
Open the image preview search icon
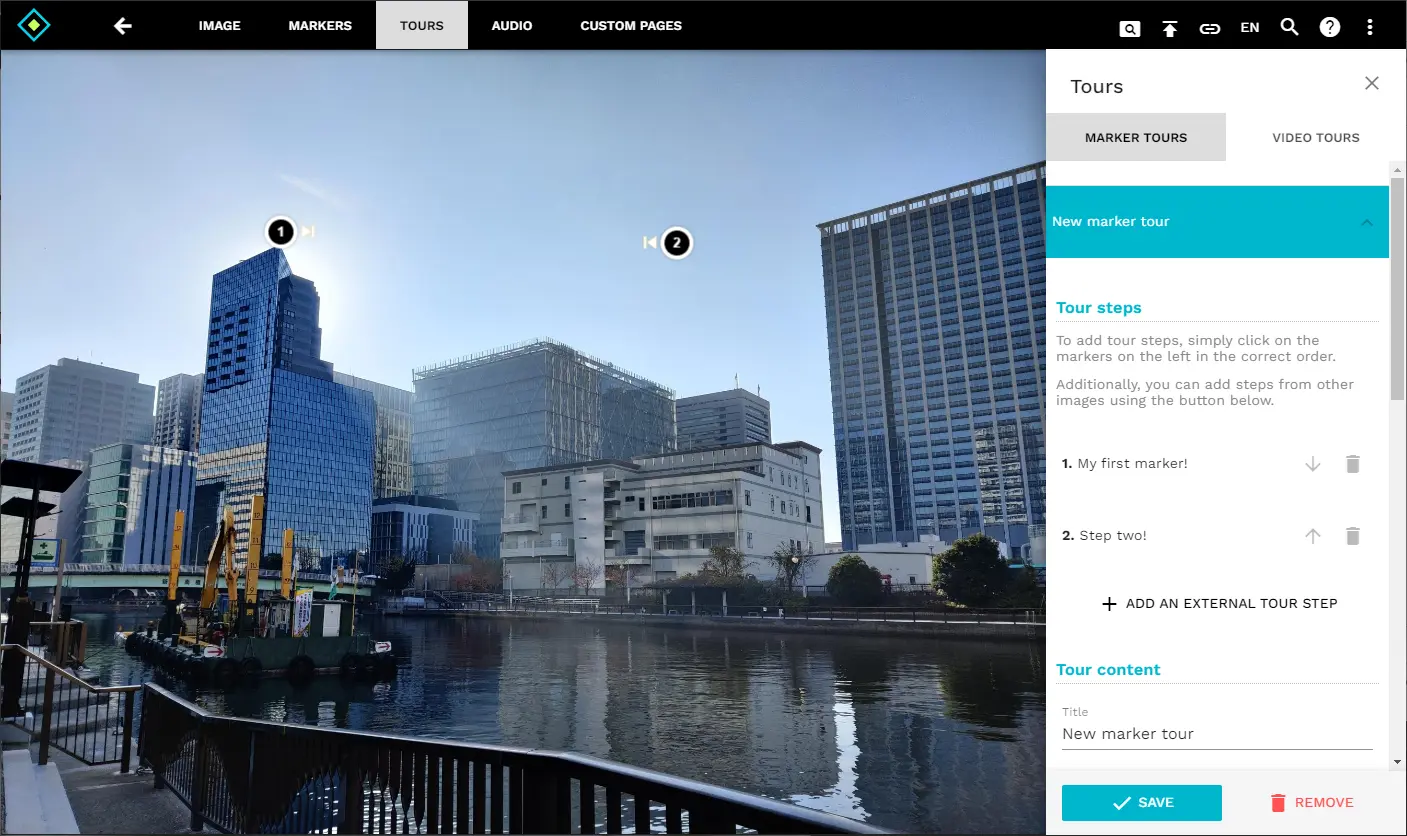click(1129, 28)
